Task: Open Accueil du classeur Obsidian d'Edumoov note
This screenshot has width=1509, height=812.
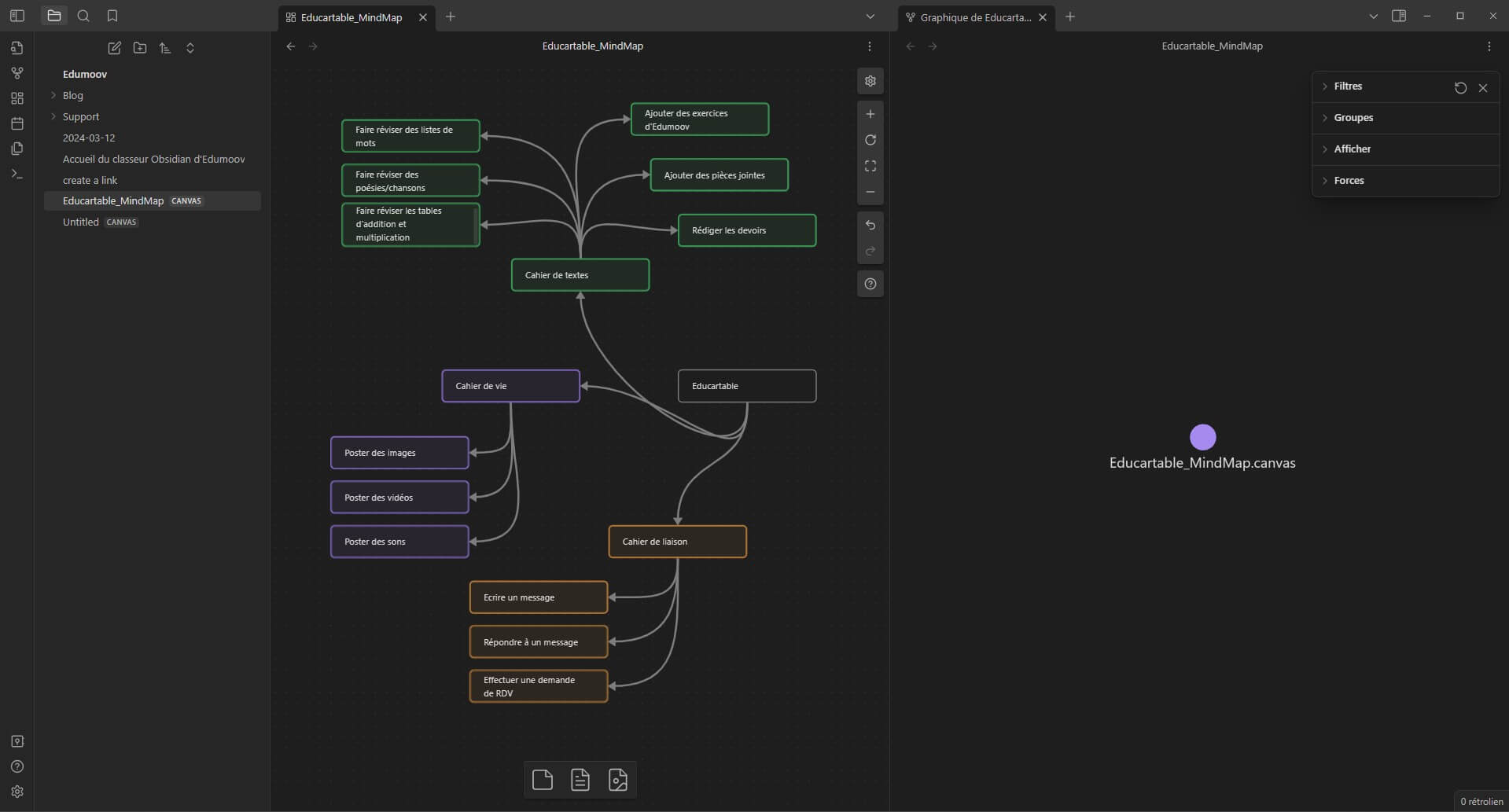Action: (x=152, y=159)
